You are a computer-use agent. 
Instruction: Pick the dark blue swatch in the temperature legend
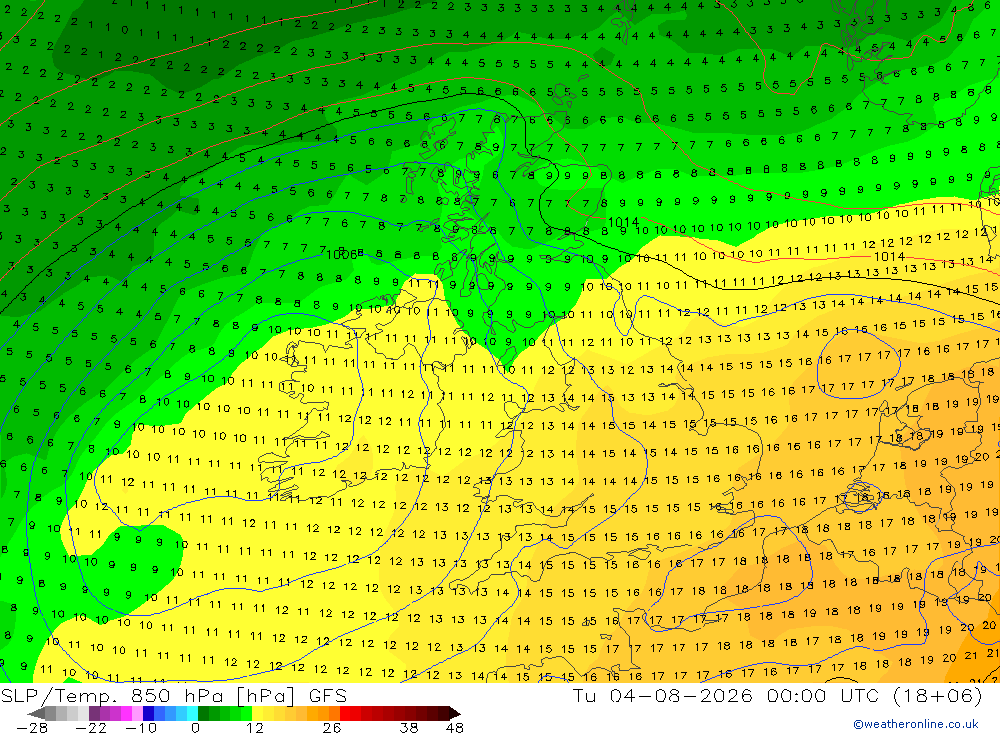pyautogui.click(x=149, y=713)
